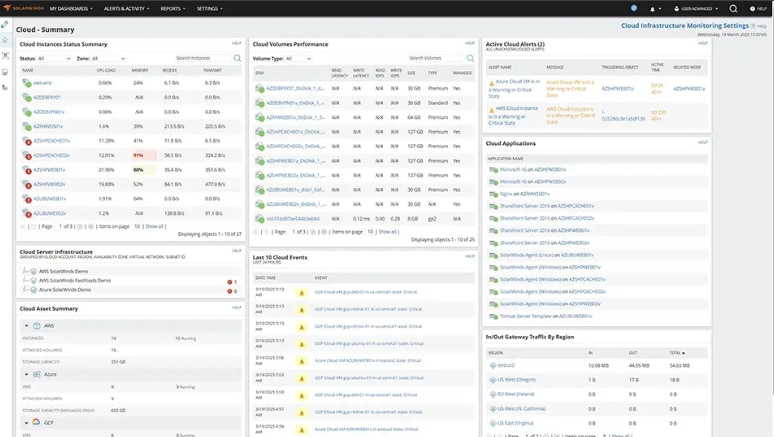Click the scan-frame icon in left sidebar
Screen dimensions: 774x437
click(x=5, y=56)
